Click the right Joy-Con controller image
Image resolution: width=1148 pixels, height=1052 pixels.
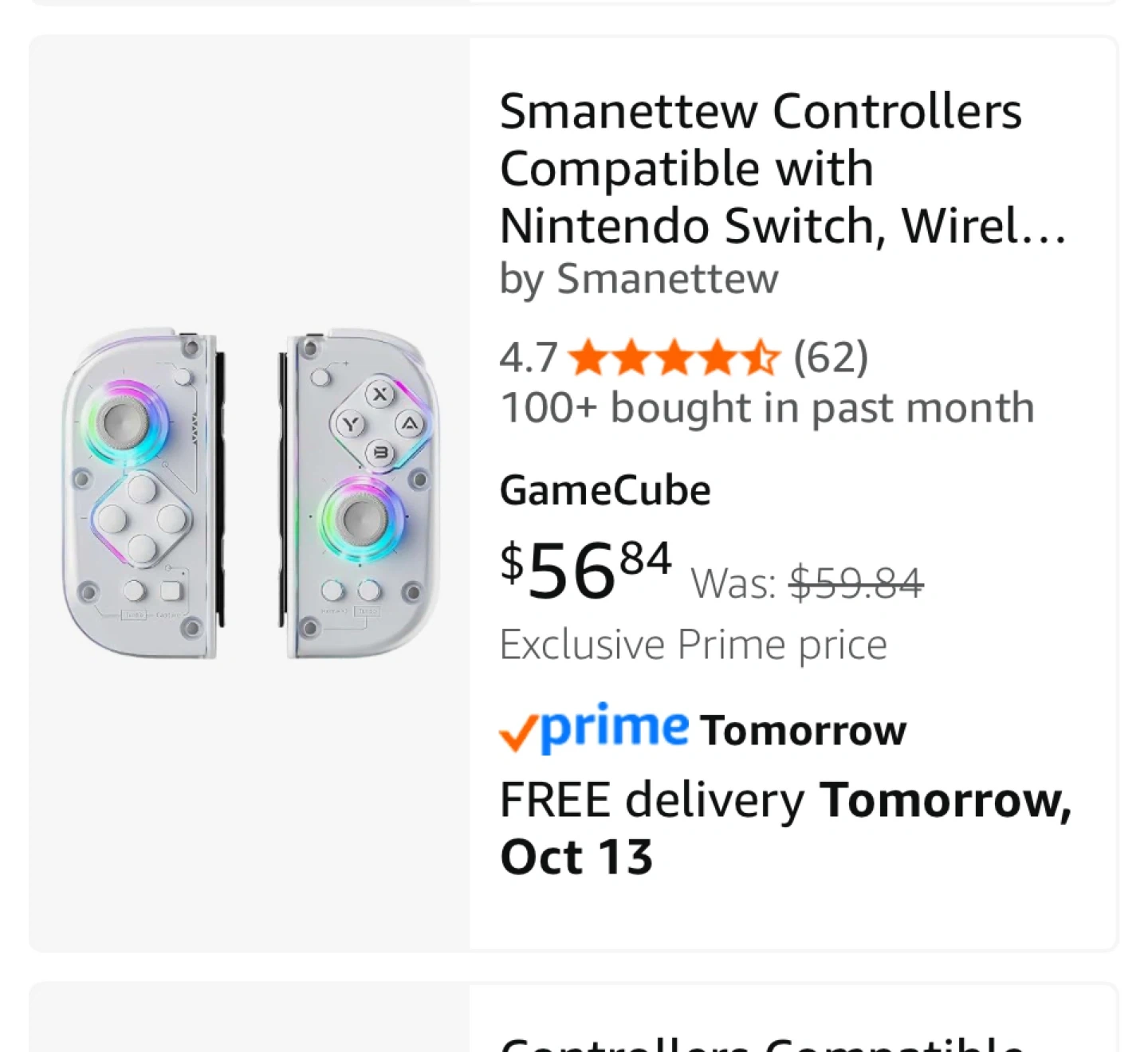pos(359,494)
